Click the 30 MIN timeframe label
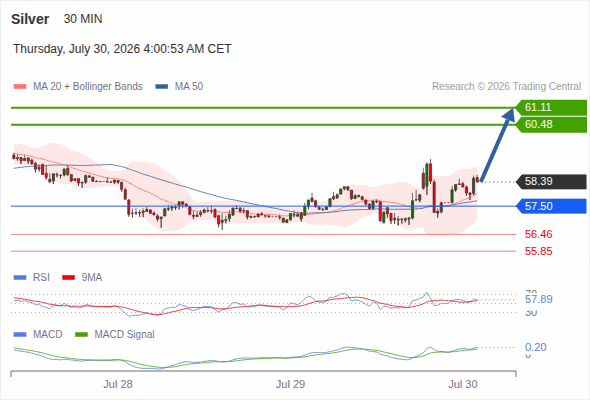590x400 pixels. click(x=83, y=19)
